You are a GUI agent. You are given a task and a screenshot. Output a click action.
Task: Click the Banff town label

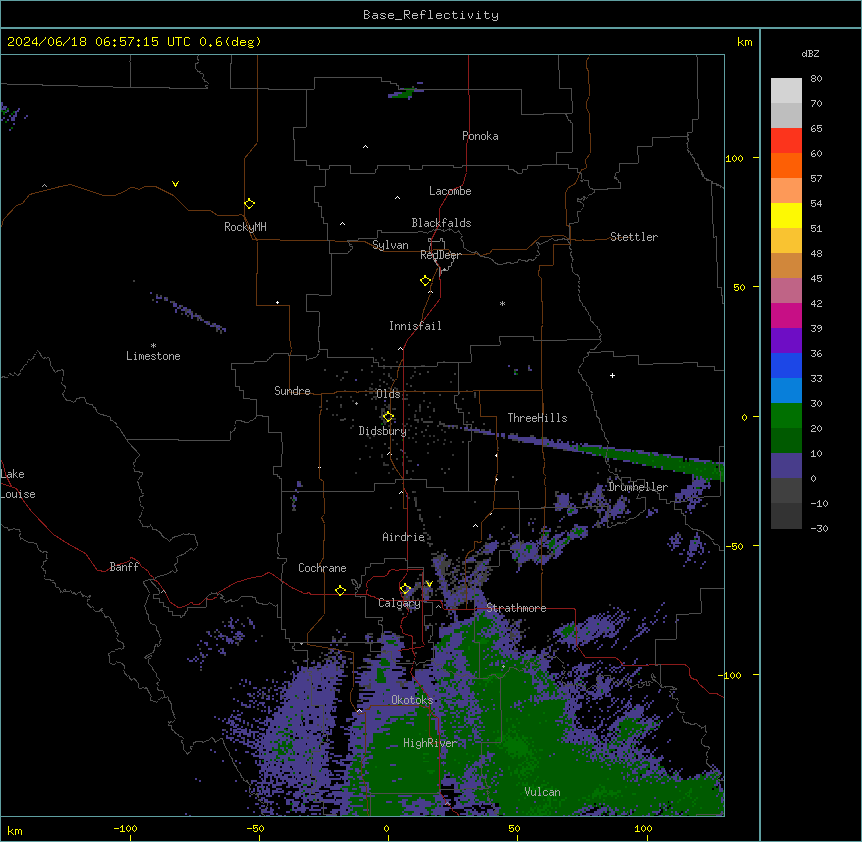[x=124, y=567]
